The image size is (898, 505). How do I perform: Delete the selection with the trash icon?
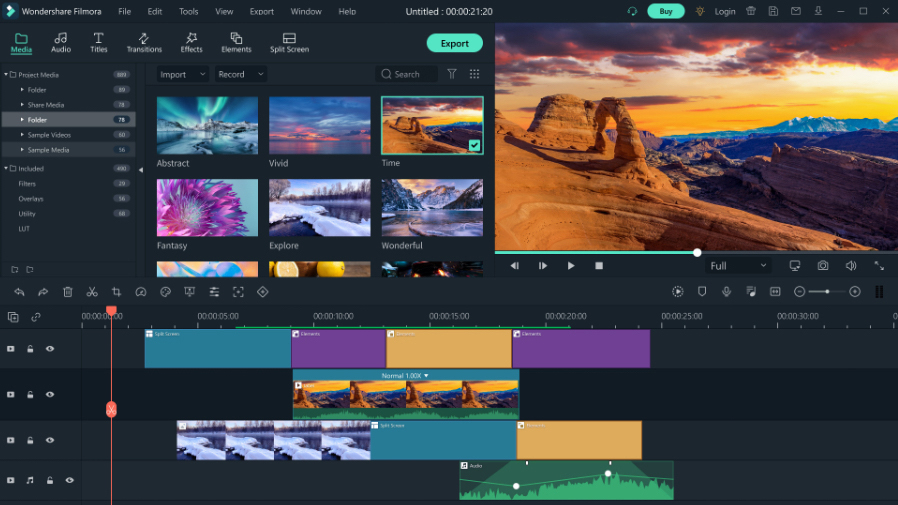pyautogui.click(x=68, y=292)
